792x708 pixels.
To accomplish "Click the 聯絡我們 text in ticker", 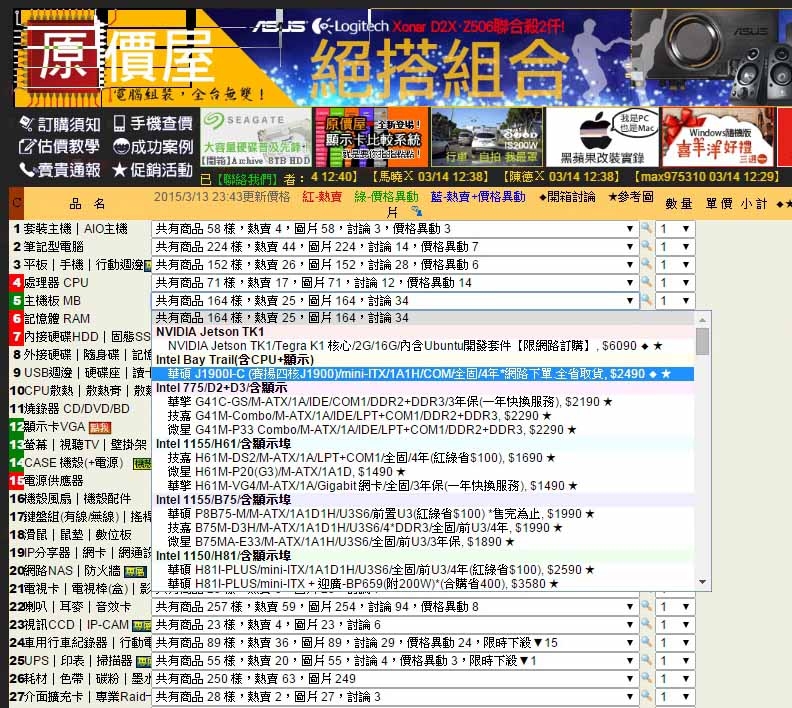I will coord(247,178).
